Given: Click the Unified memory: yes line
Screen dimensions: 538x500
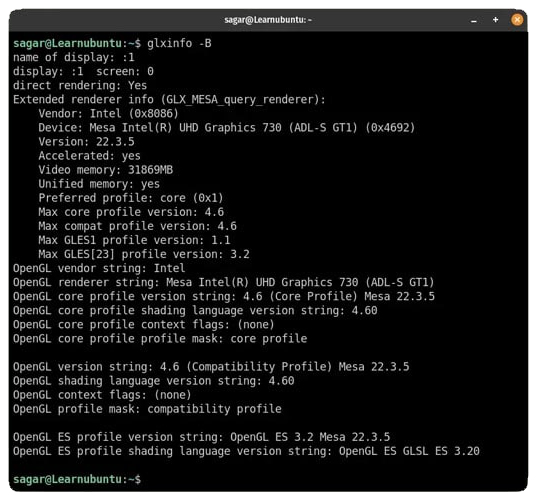Looking at the screenshot, I should [99, 184].
